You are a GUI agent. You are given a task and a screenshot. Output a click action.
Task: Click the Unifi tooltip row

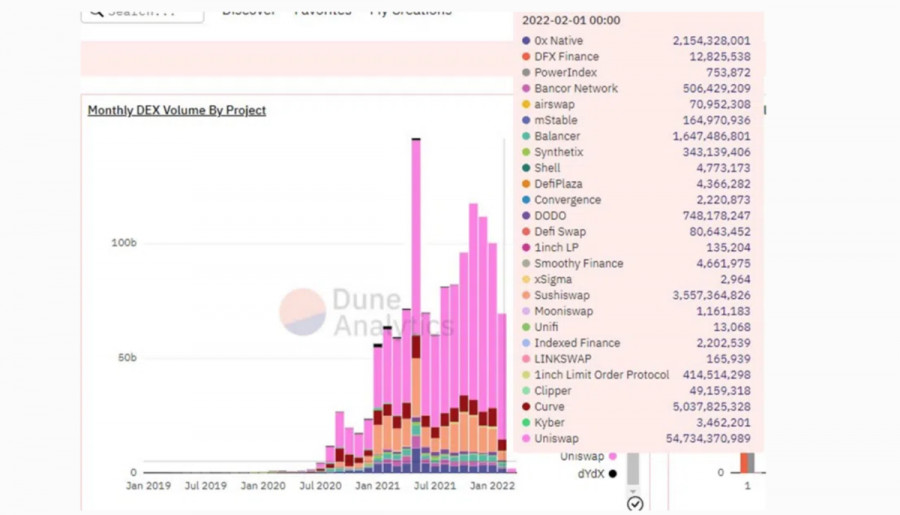[636, 327]
